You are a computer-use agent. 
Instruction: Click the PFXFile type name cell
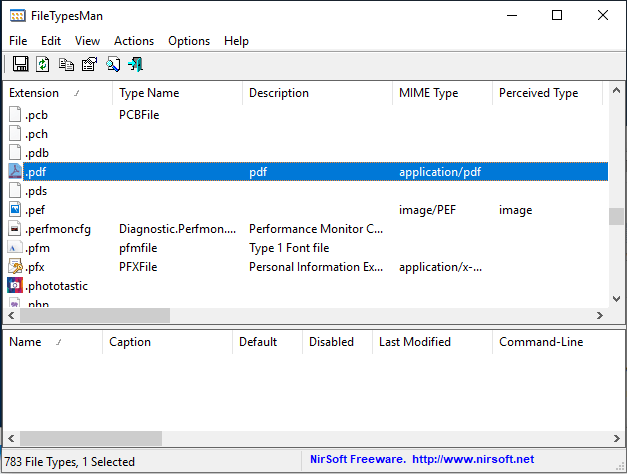coord(138,267)
